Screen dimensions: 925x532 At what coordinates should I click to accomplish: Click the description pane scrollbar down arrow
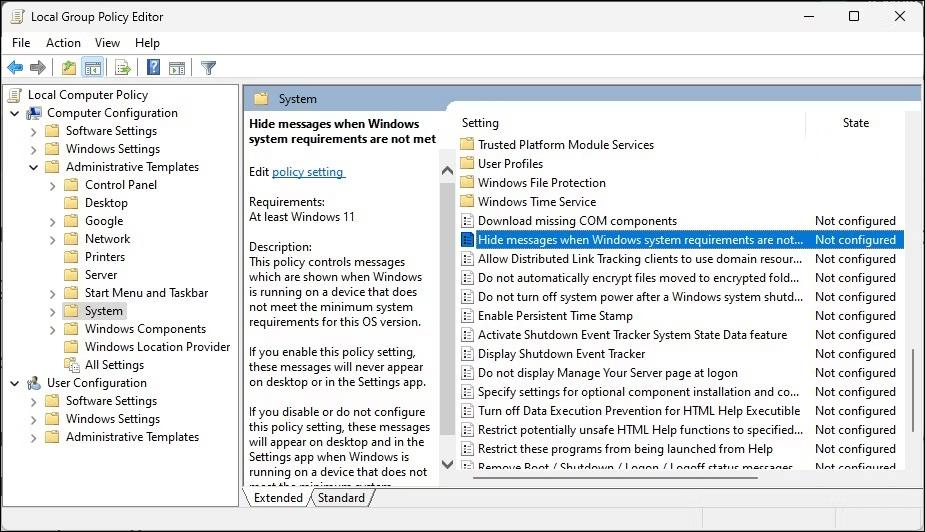[x=447, y=476]
